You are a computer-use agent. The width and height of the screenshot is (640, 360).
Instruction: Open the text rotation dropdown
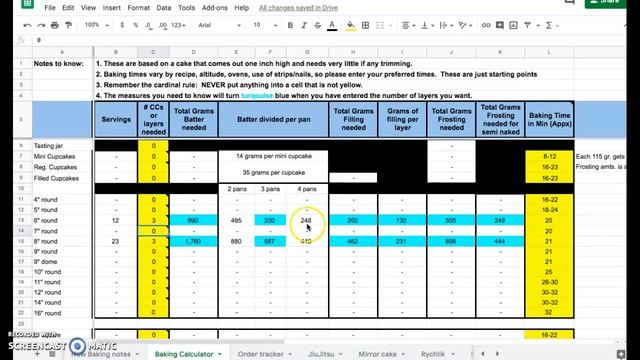point(465,25)
